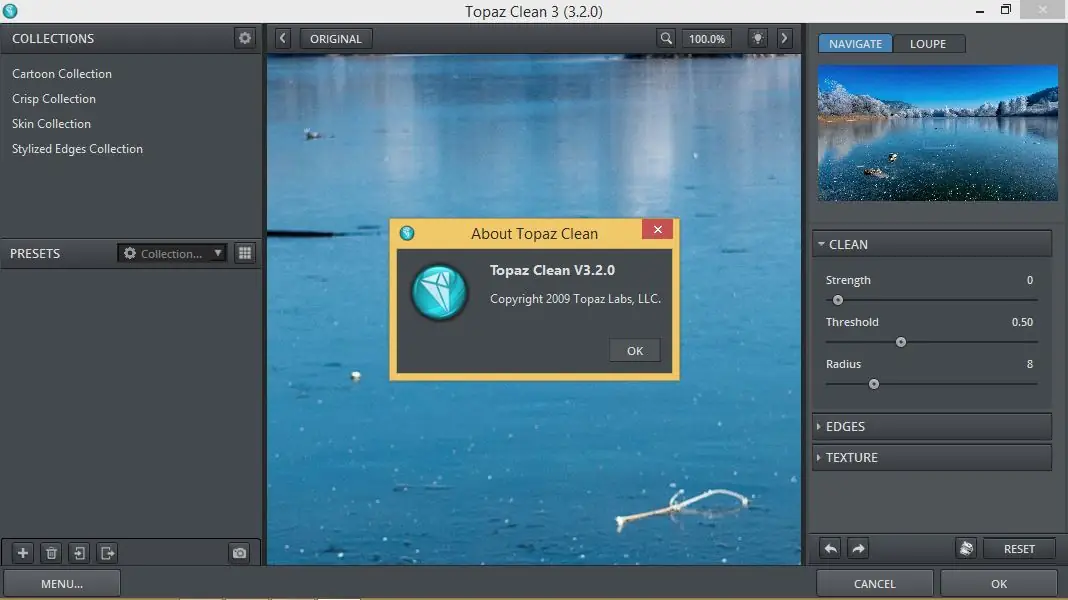Viewport: 1068px width, 600px height.
Task: Redo with the right arrow button
Action: click(858, 548)
